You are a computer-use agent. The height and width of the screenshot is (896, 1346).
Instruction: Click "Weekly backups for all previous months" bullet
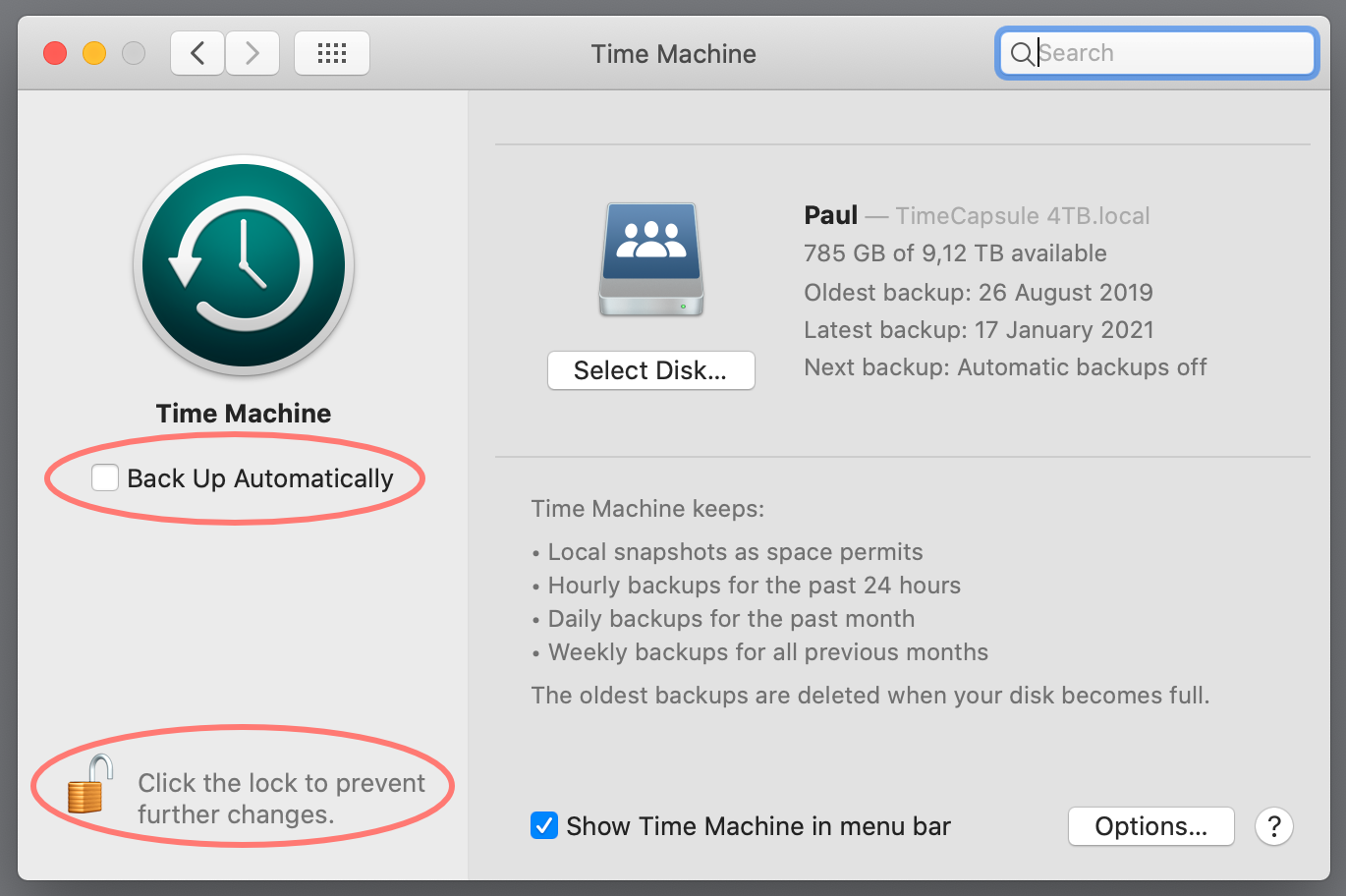coord(768,652)
